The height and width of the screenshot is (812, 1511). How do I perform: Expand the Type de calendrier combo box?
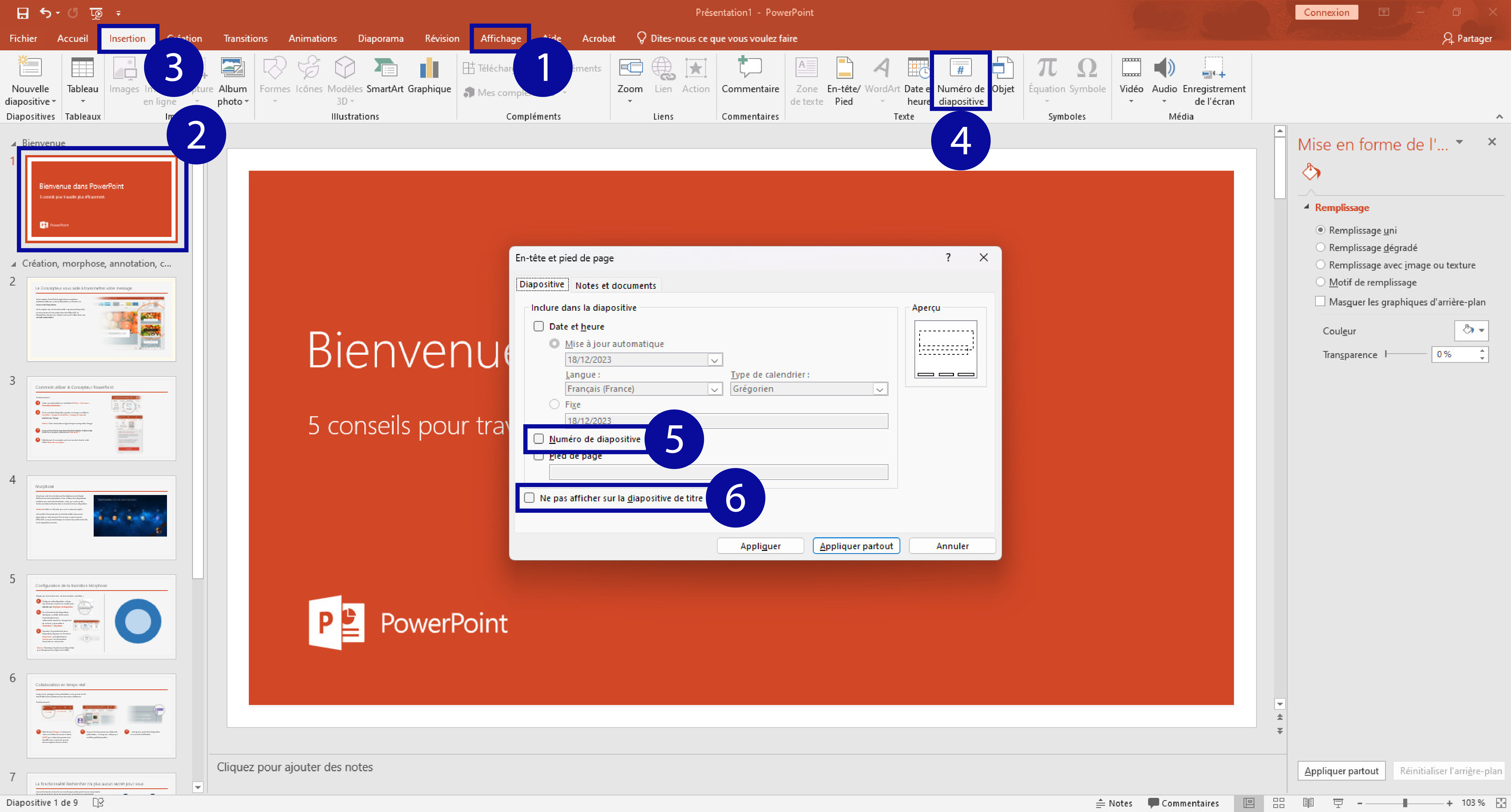pyautogui.click(x=879, y=389)
